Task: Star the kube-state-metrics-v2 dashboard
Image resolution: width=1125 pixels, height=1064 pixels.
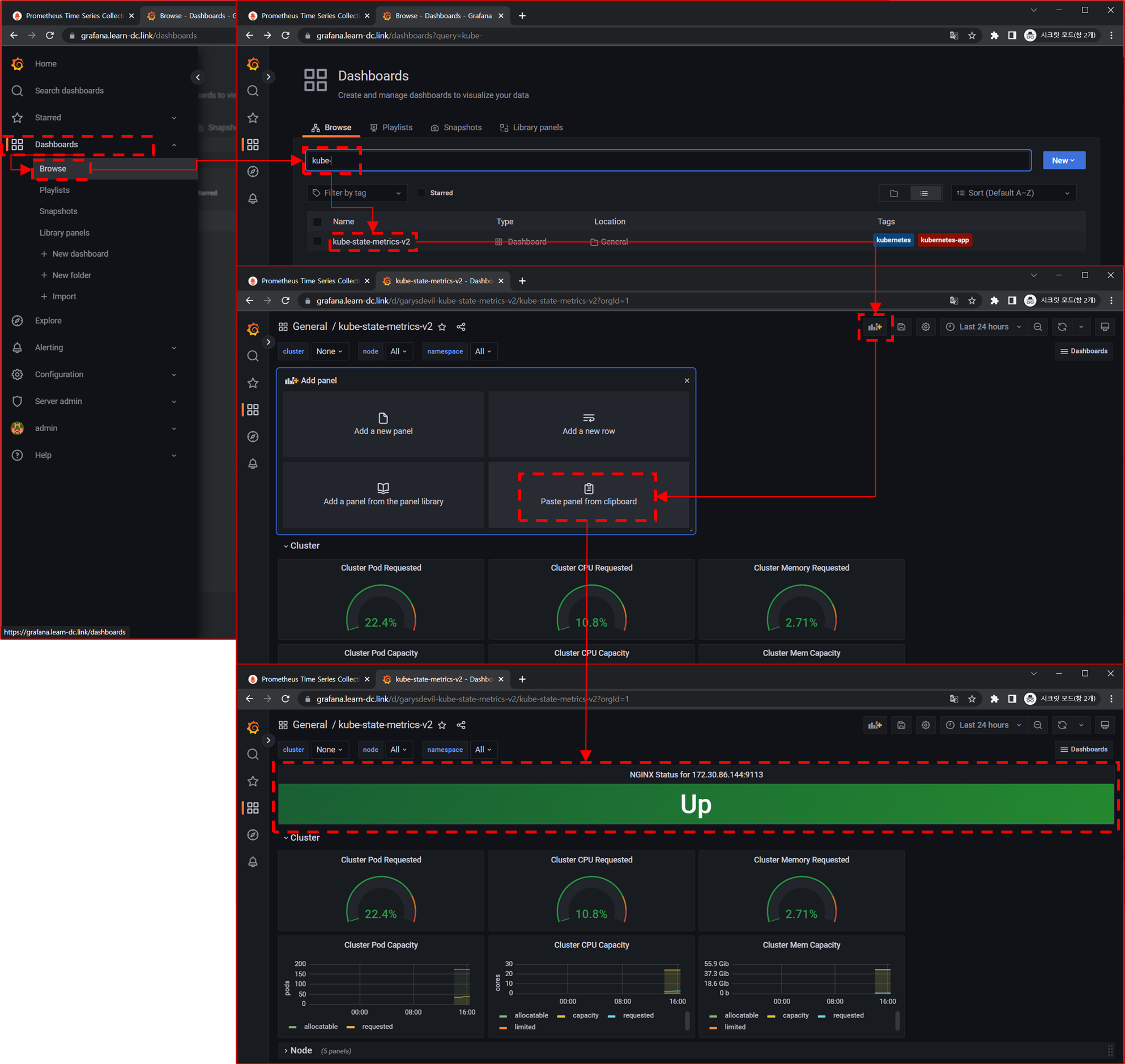Action: coord(442,327)
